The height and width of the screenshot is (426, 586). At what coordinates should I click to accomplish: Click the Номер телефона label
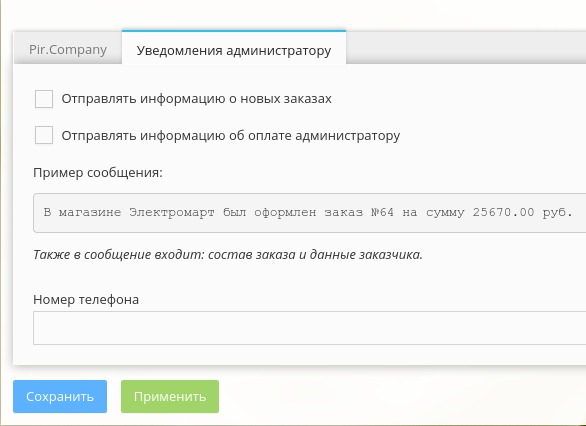tap(86, 299)
